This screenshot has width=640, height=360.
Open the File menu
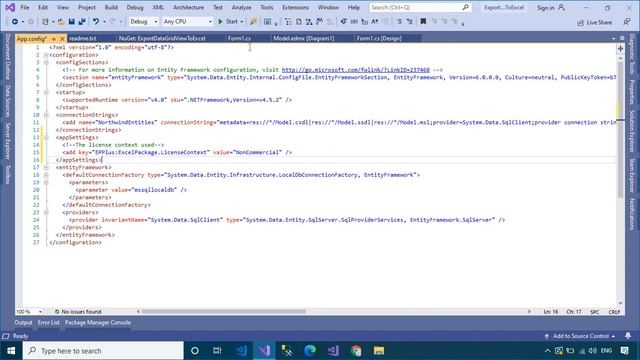pyautogui.click(x=24, y=7)
